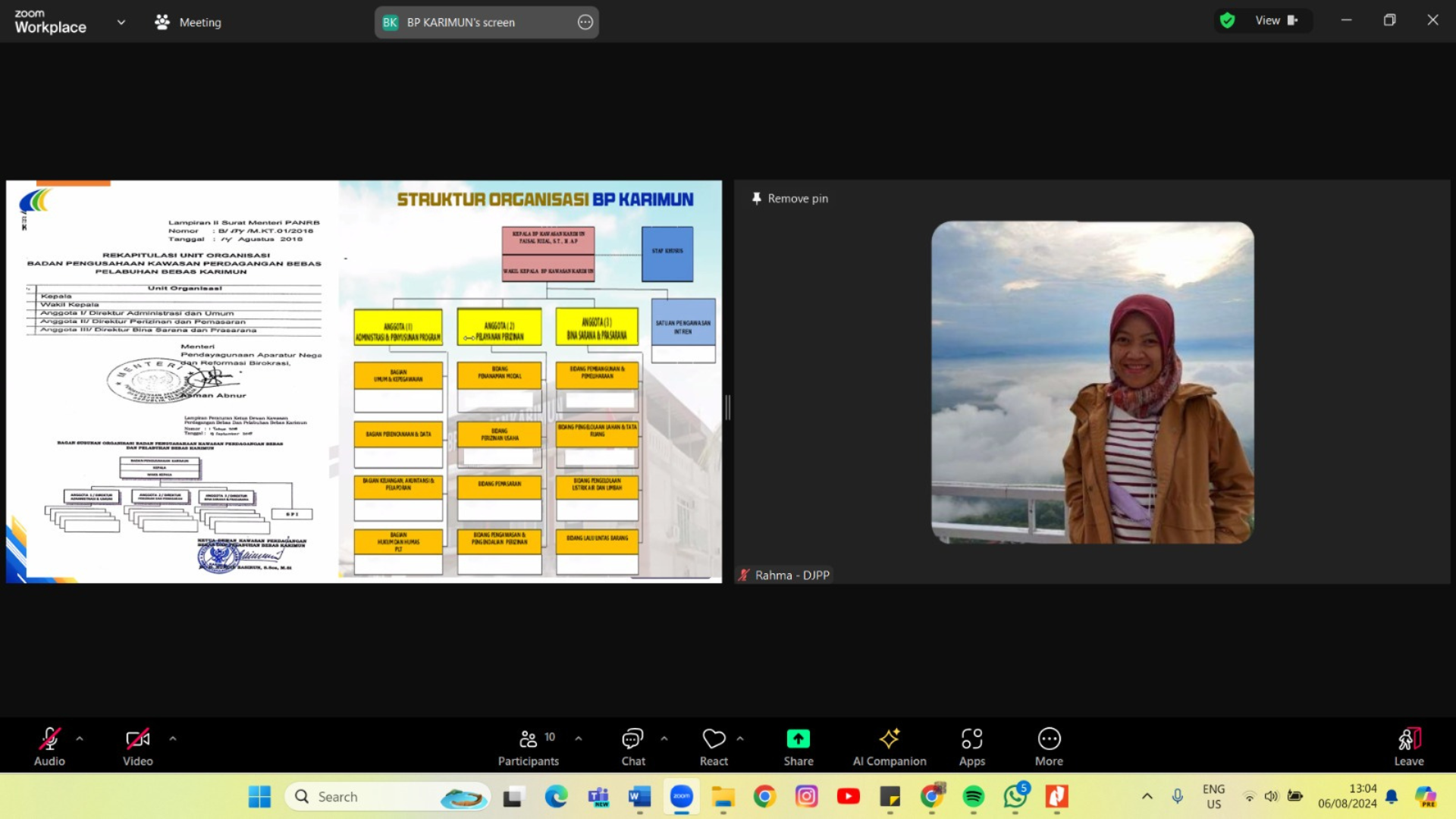The height and width of the screenshot is (819, 1456).
Task: Unmute the microphone with Audio button
Action: click(x=49, y=747)
